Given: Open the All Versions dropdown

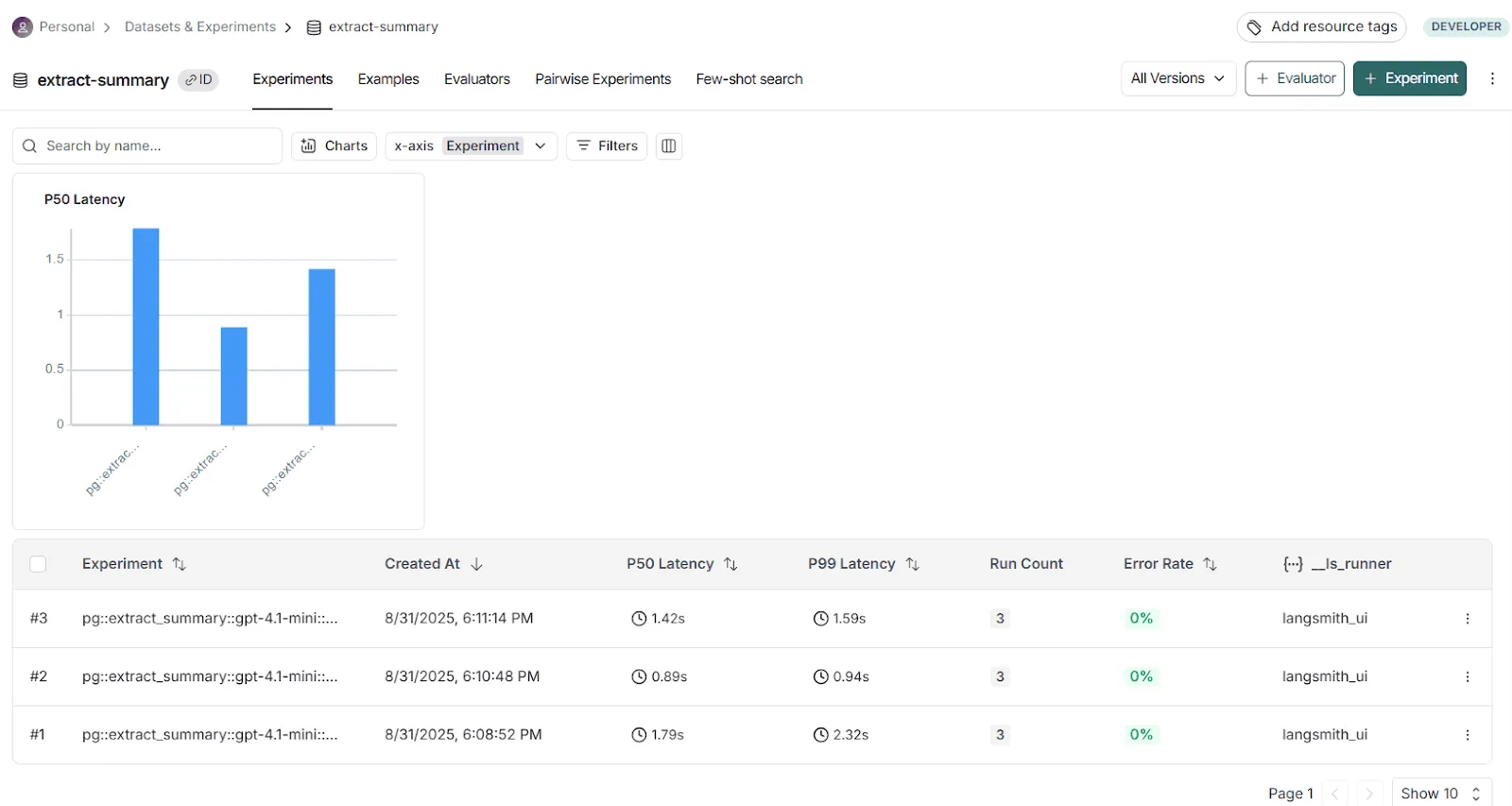Looking at the screenshot, I should pos(1177,78).
